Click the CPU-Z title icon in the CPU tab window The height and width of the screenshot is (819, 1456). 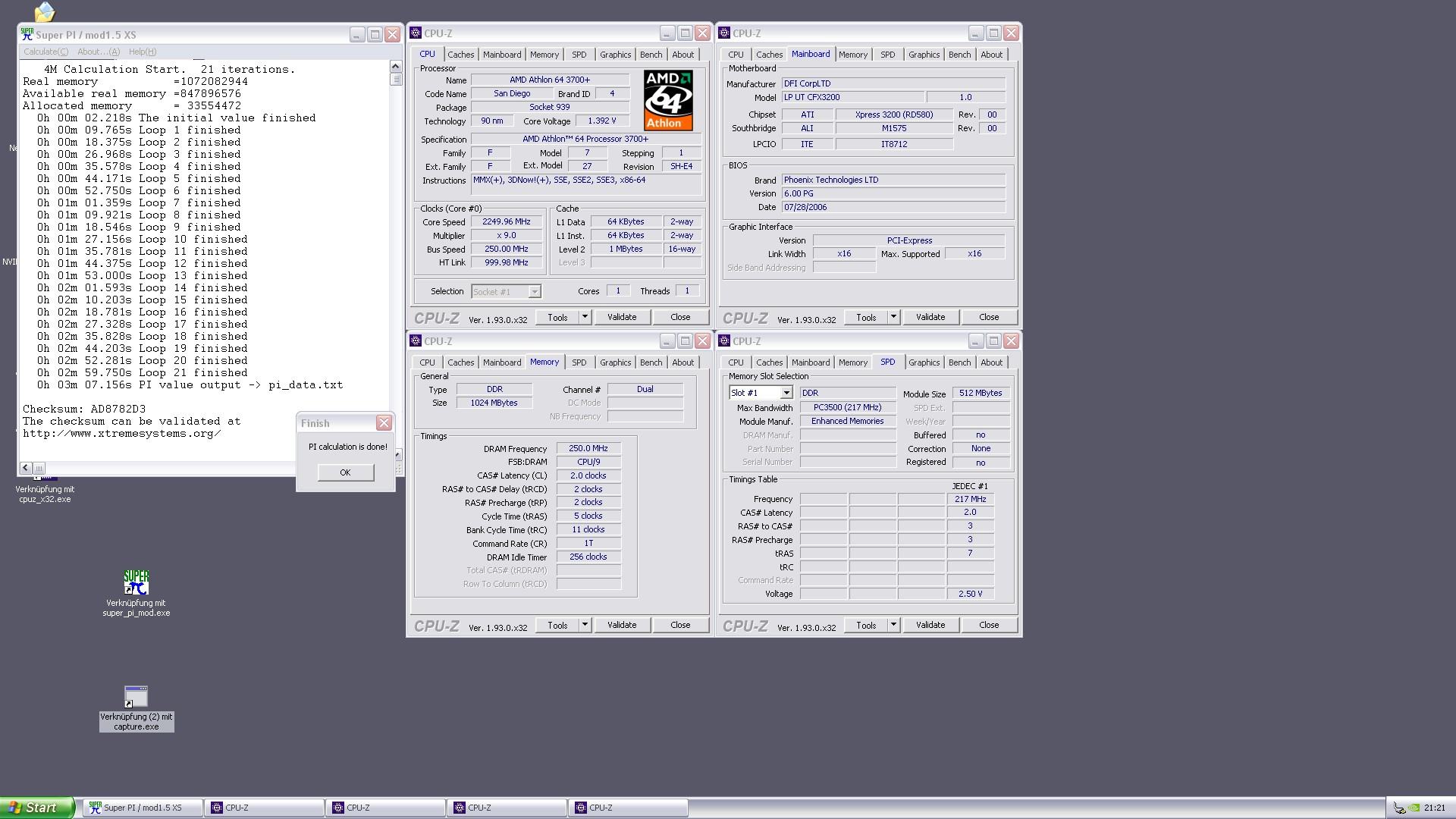(x=416, y=33)
